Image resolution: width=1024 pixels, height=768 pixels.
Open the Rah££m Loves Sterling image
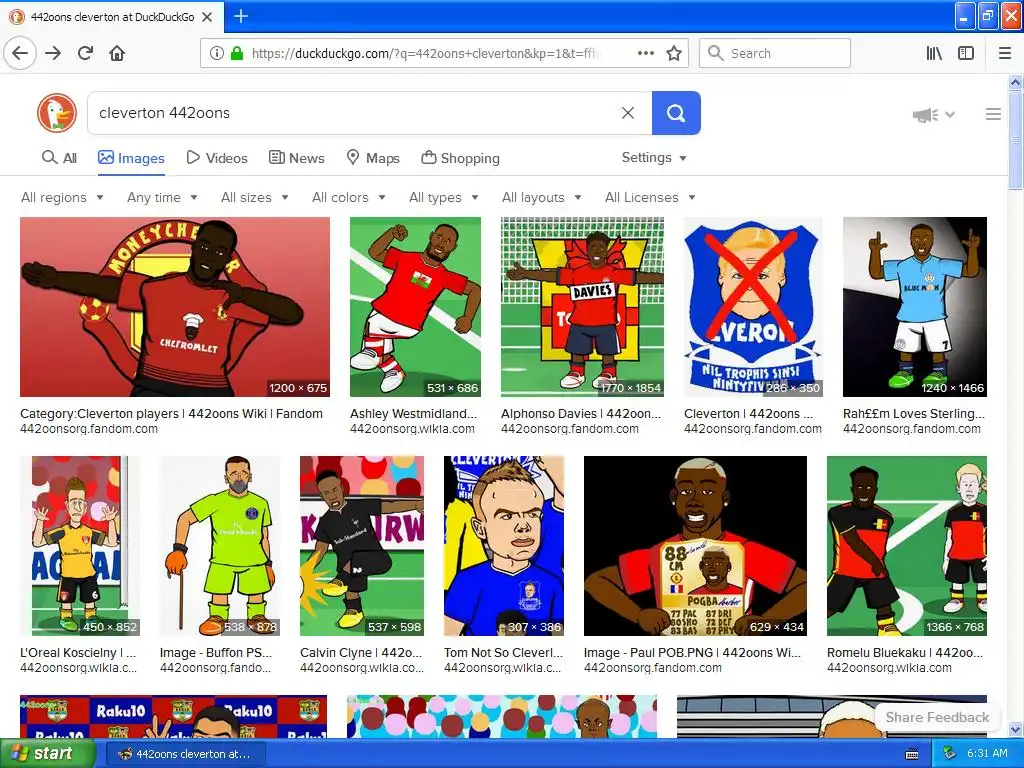(914, 307)
